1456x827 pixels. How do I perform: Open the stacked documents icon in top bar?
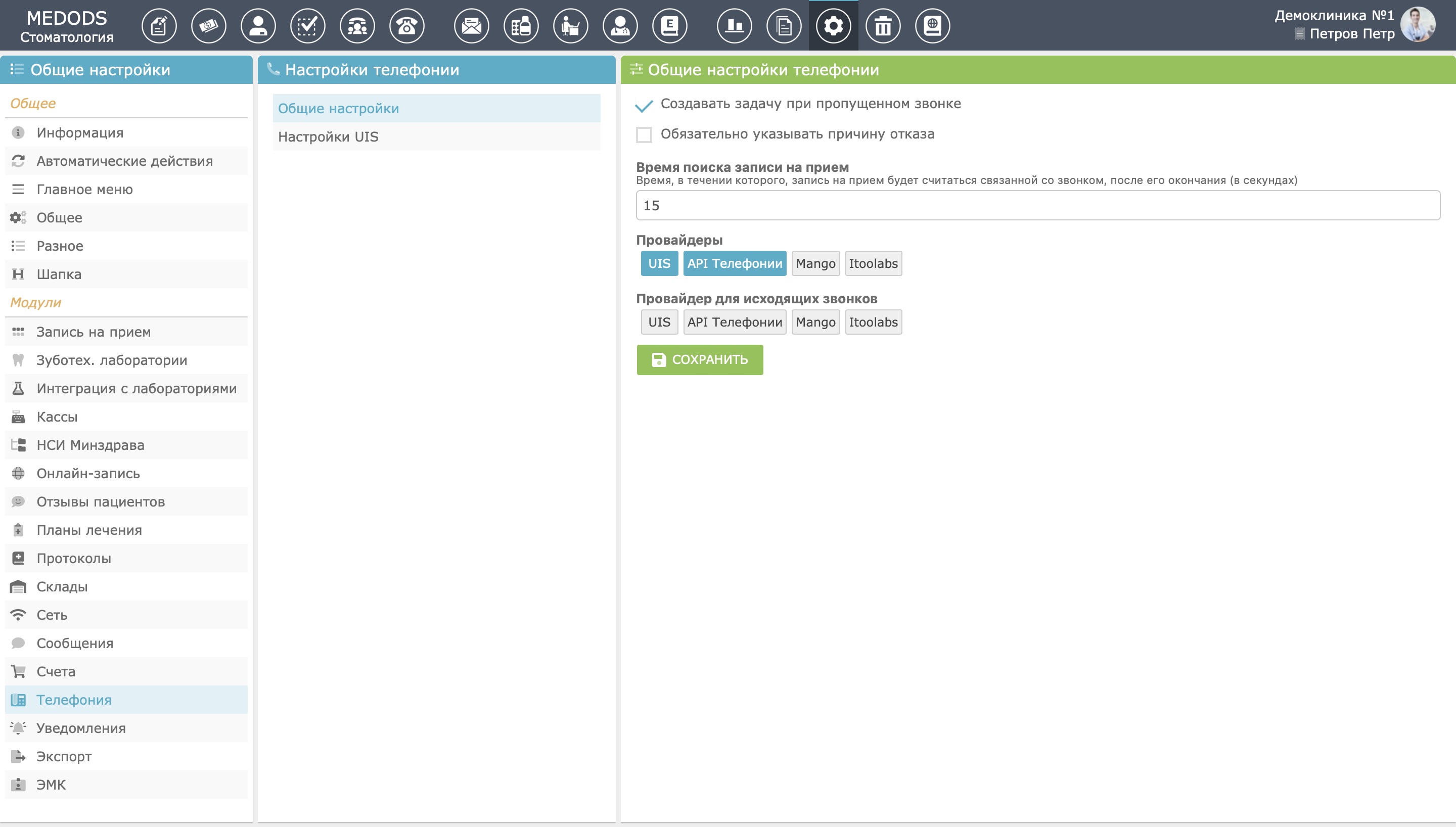tap(784, 26)
